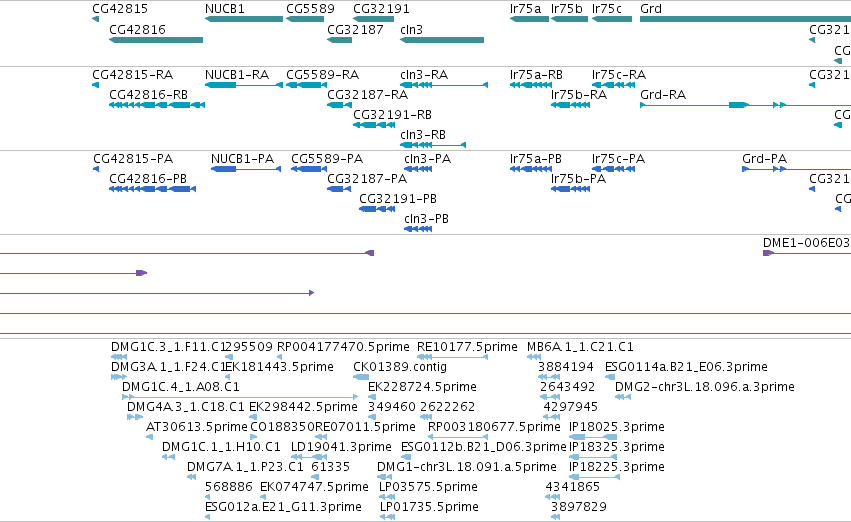This screenshot has height=522, width=851.
Task: Click the DMG1C.3_1.F11.C1 label
Action: coord(168,347)
